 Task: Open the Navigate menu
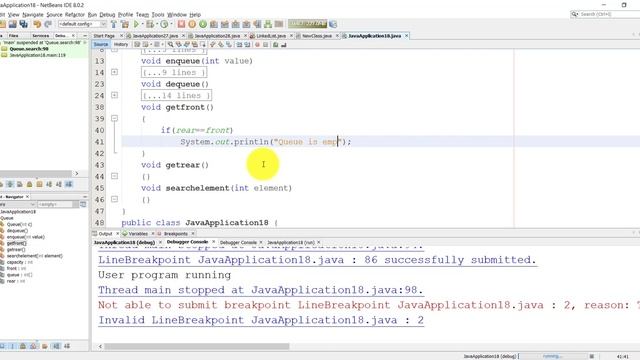click(33, 15)
